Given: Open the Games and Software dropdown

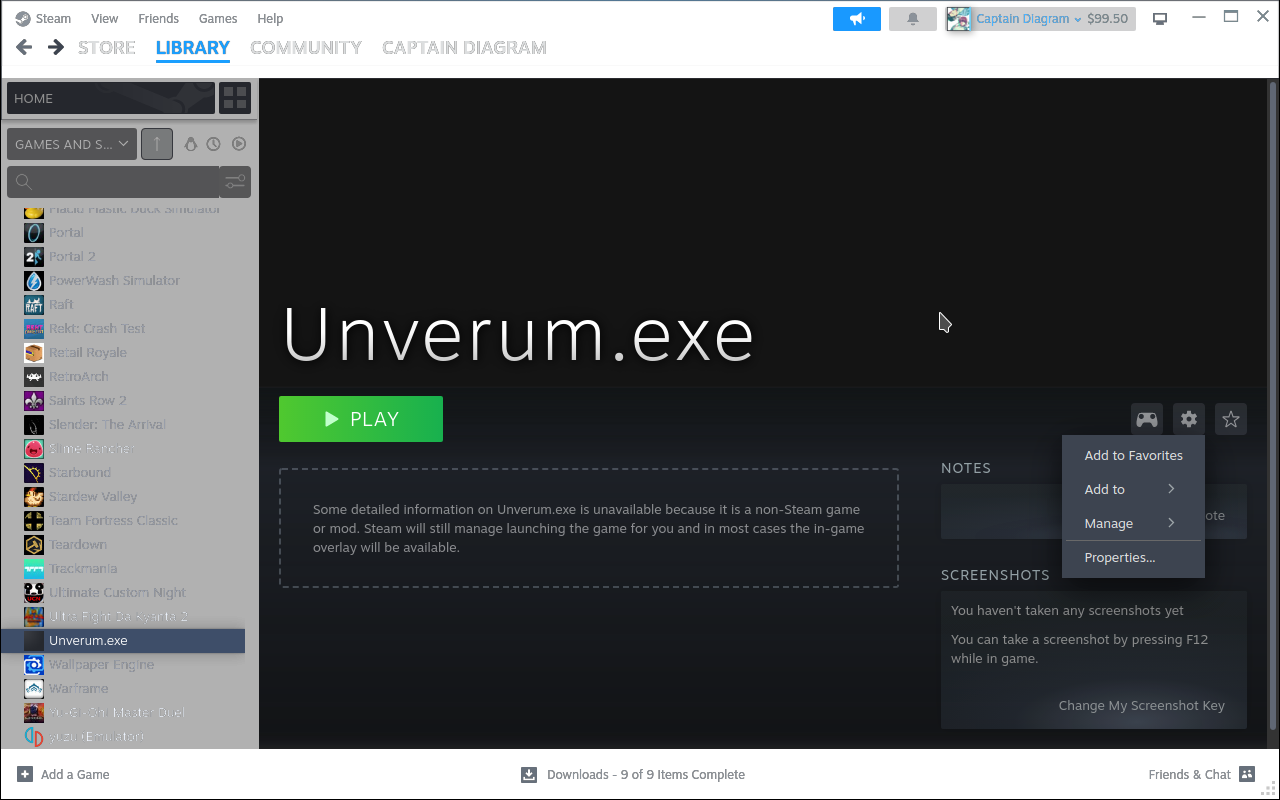Looking at the screenshot, I should pos(72,144).
